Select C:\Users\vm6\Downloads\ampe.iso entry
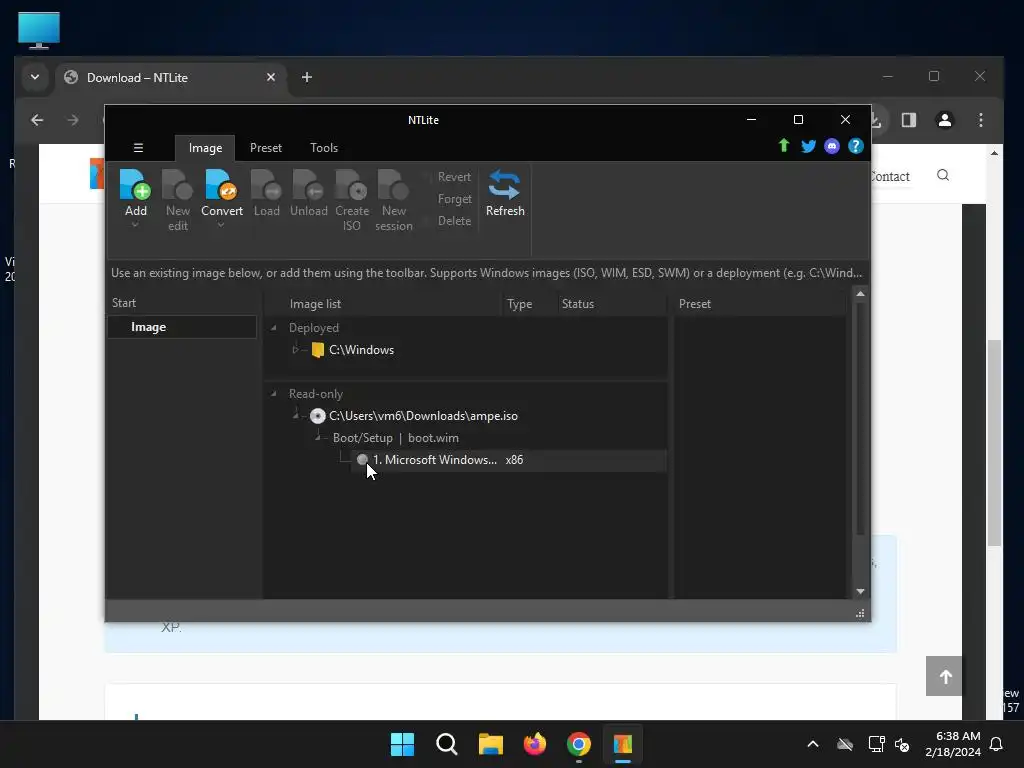The height and width of the screenshot is (768, 1024). 423,416
